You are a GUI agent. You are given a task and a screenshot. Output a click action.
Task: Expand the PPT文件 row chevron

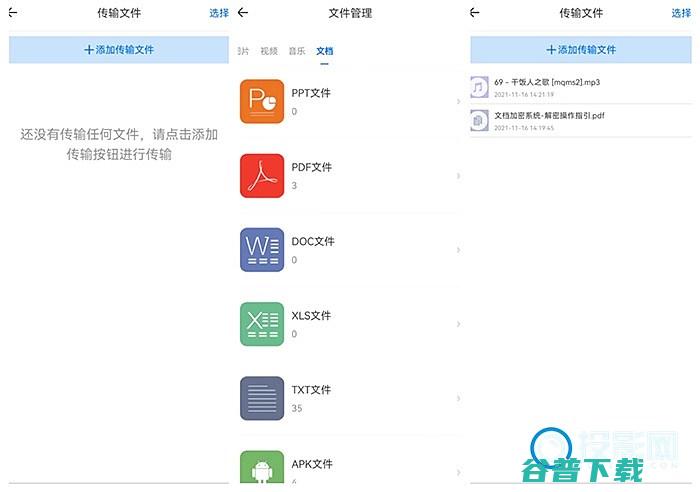click(x=458, y=102)
